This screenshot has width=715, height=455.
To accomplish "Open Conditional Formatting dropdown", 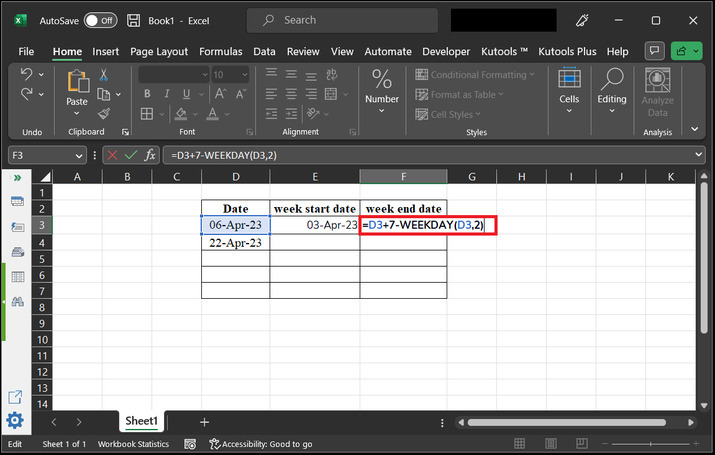I will click(475, 75).
